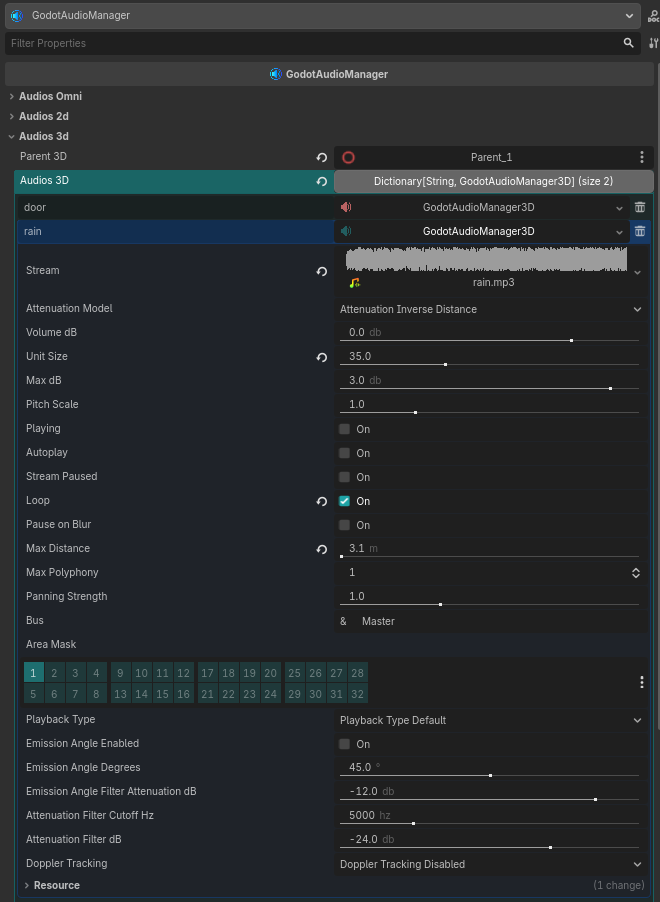Enable Emission Angle Enabled checkbox
The width and height of the screenshot is (660, 902).
pyautogui.click(x=344, y=744)
